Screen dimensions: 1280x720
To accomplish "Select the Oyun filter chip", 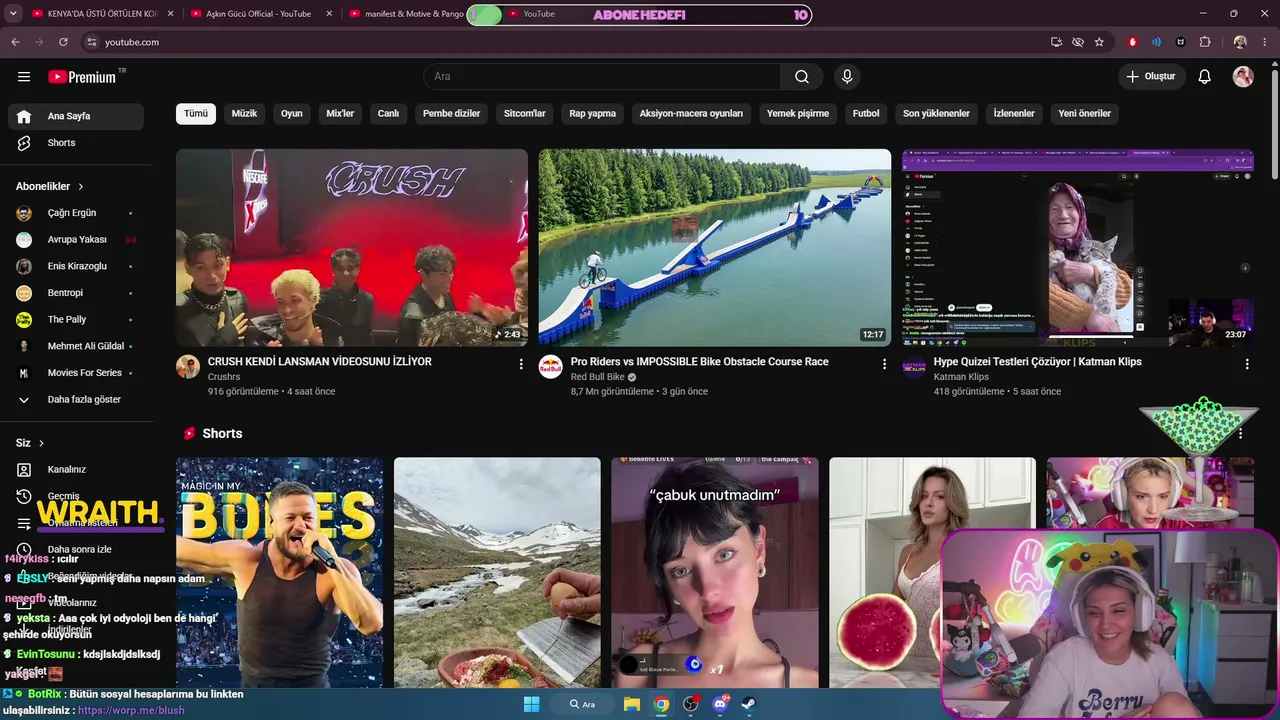I will (292, 114).
